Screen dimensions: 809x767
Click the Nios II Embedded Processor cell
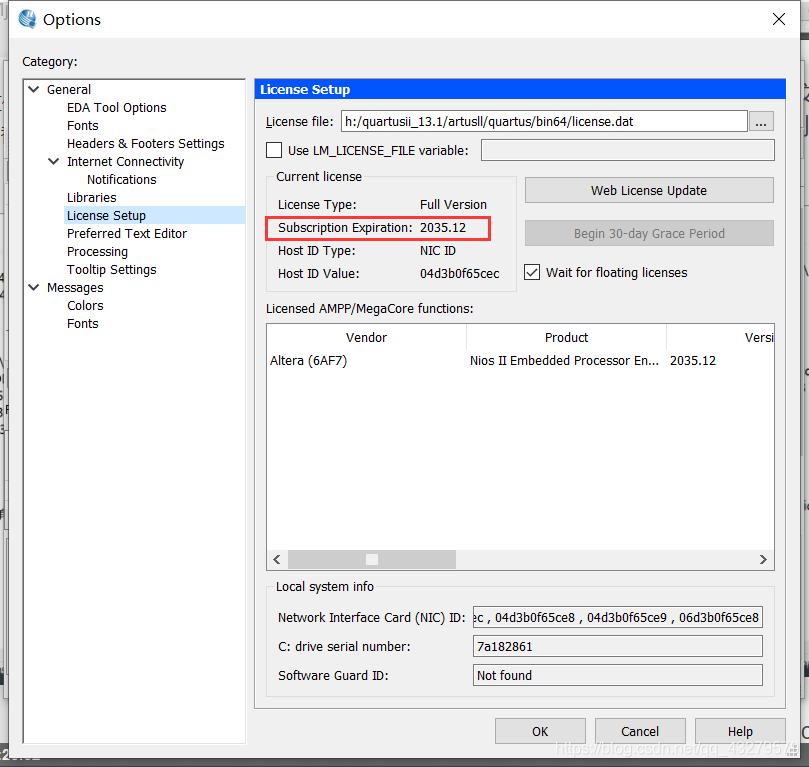coord(564,361)
